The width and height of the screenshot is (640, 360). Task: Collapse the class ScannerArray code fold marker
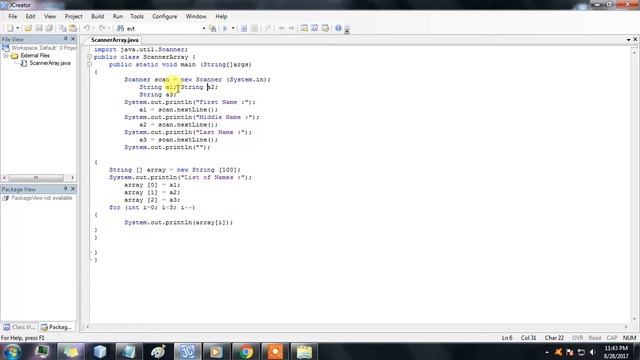tap(89, 57)
